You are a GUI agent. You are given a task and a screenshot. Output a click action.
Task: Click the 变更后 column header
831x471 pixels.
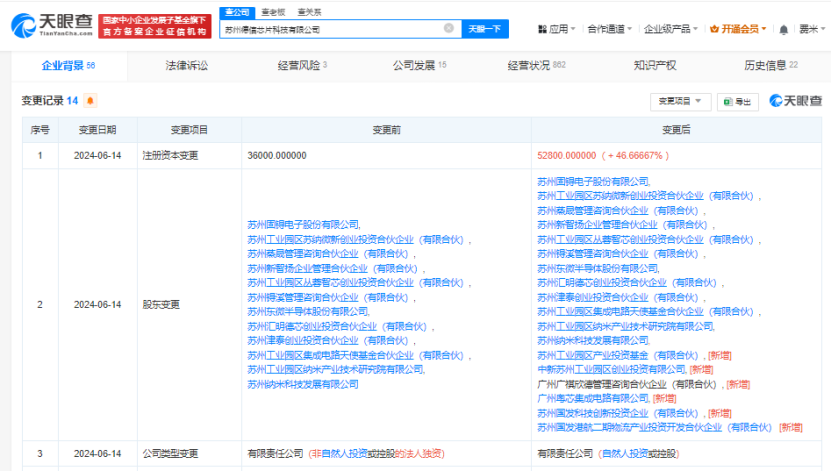(x=676, y=130)
